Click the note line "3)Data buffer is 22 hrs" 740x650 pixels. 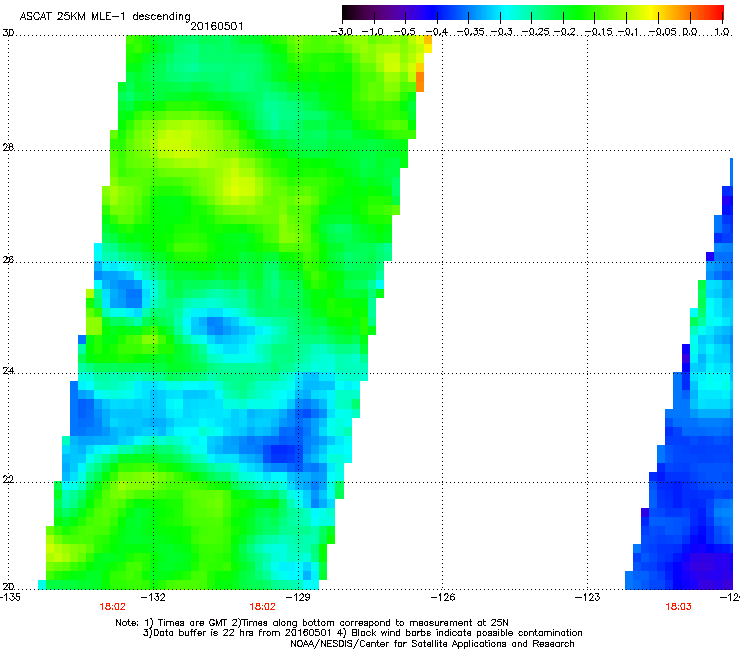(x=362, y=633)
